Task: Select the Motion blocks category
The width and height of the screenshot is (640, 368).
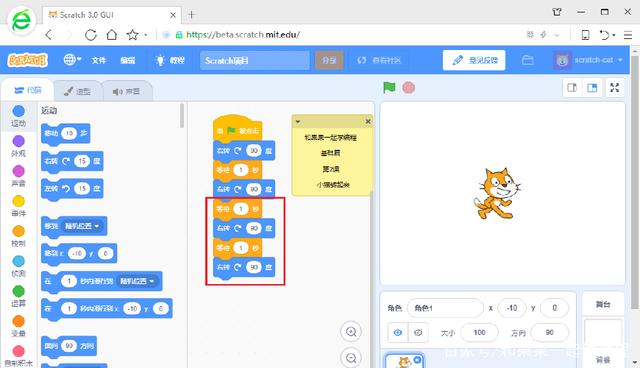Action: click(x=18, y=116)
